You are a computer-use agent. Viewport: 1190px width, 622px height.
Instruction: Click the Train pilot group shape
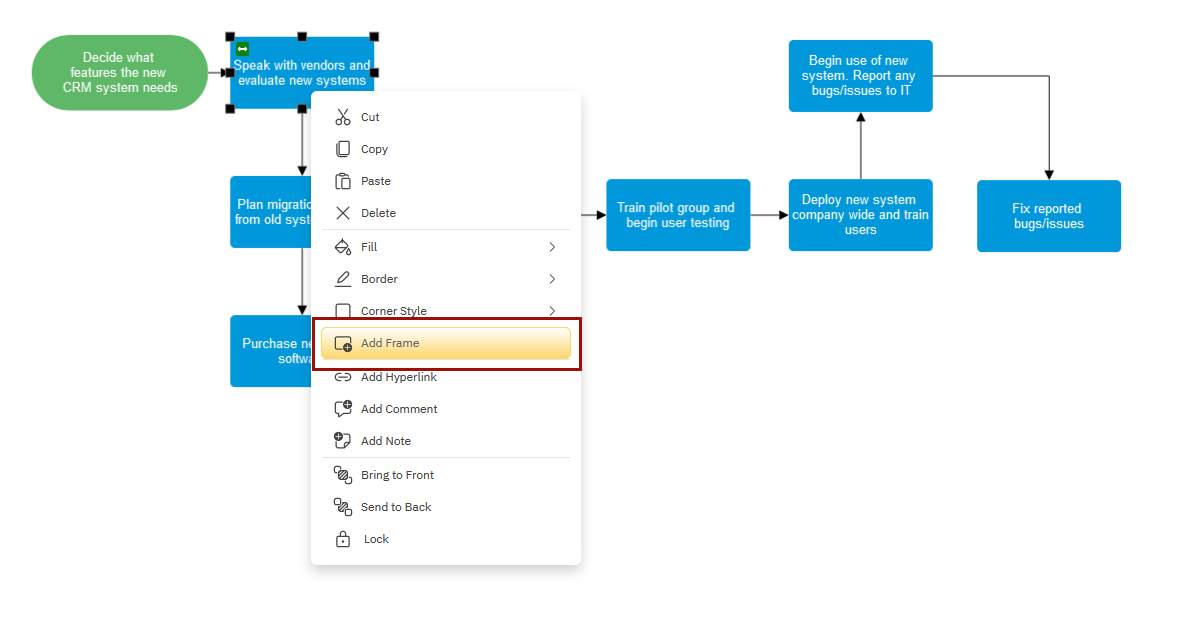pos(678,215)
